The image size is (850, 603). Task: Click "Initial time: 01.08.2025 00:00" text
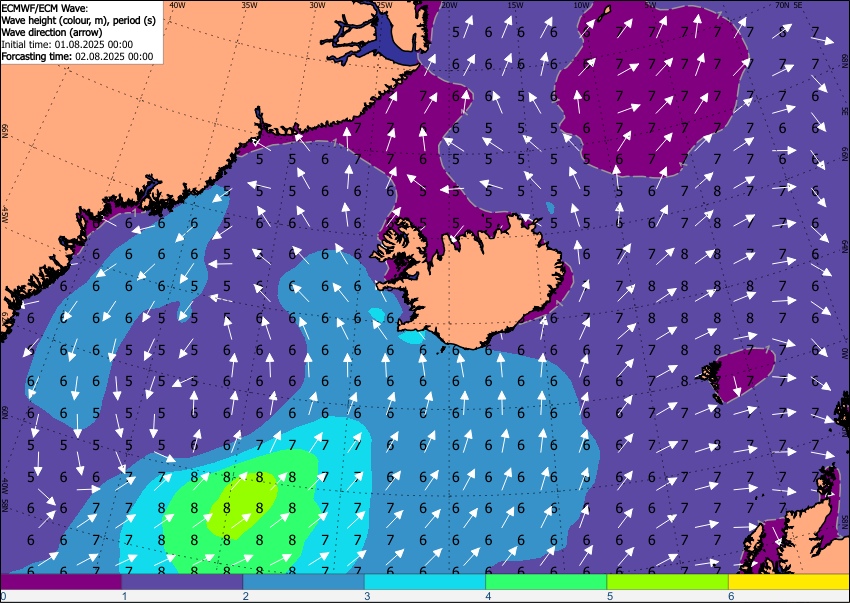67,44
